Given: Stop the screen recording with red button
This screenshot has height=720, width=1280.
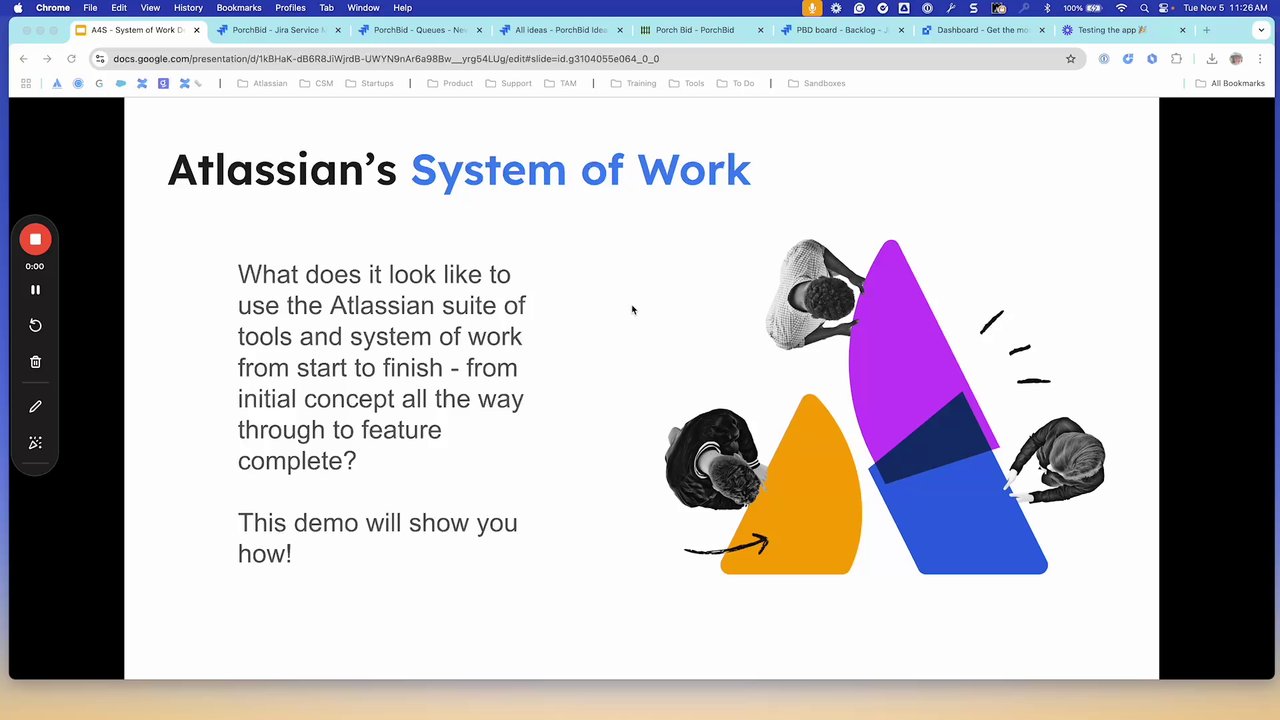Looking at the screenshot, I should [x=35, y=239].
